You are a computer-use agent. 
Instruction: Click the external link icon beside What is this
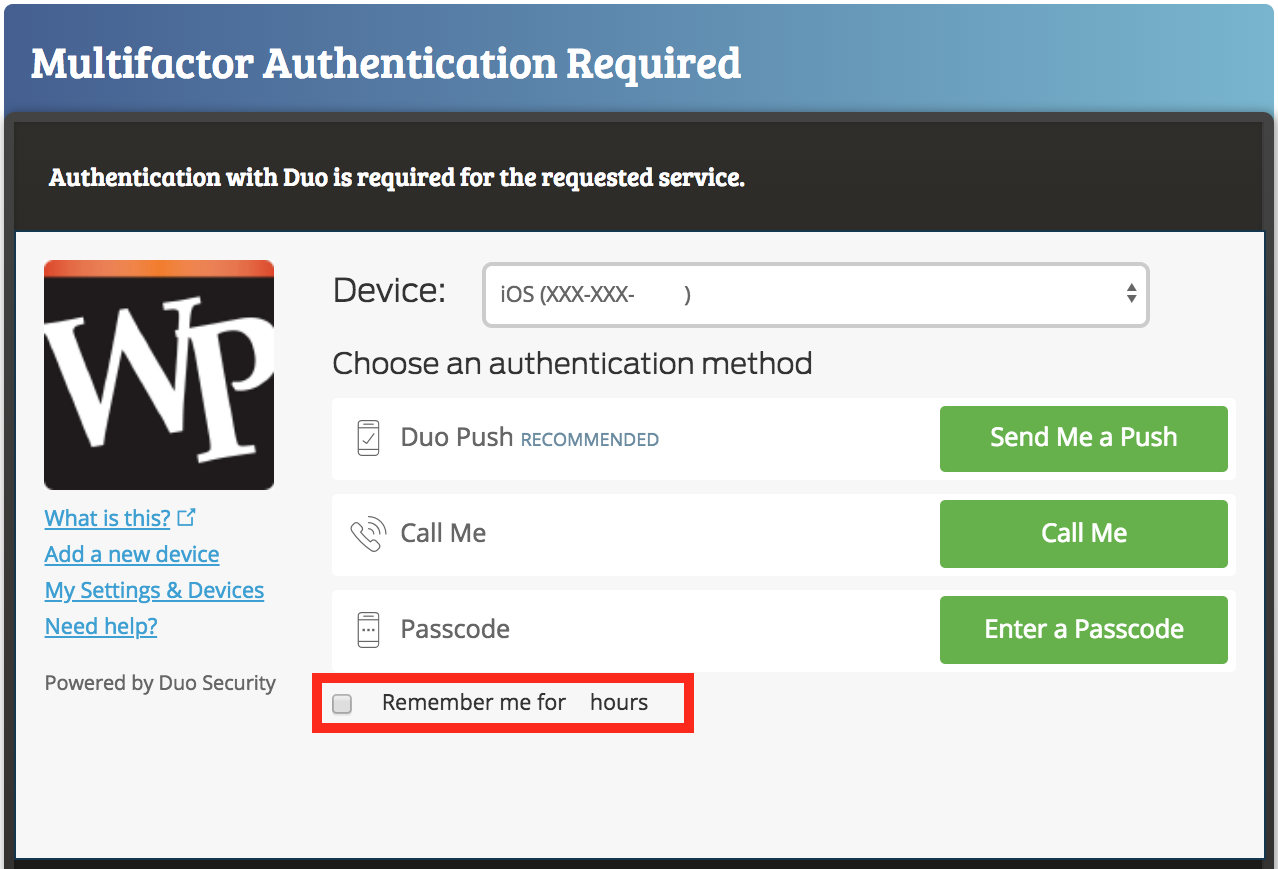point(186,518)
